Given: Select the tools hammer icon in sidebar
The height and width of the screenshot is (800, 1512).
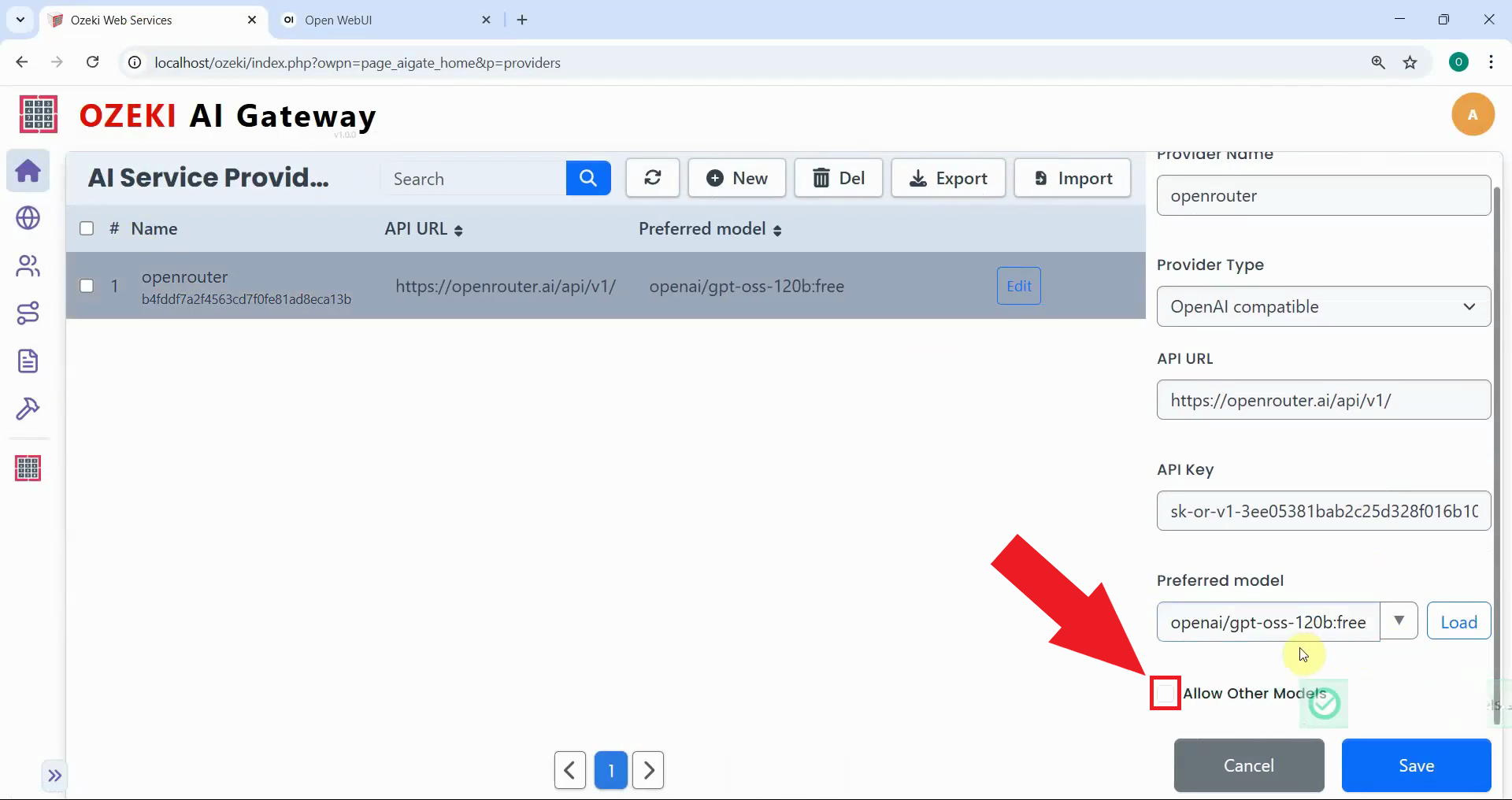Looking at the screenshot, I should pos(28,409).
